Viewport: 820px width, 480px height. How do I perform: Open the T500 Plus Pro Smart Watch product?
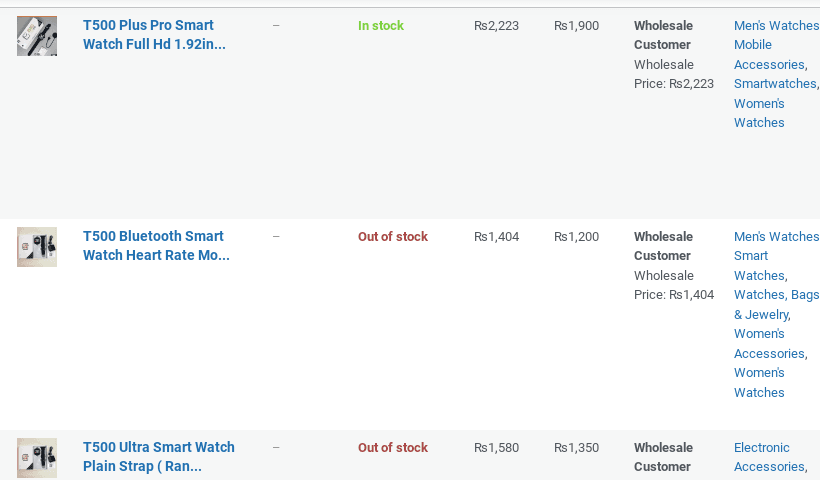153,35
